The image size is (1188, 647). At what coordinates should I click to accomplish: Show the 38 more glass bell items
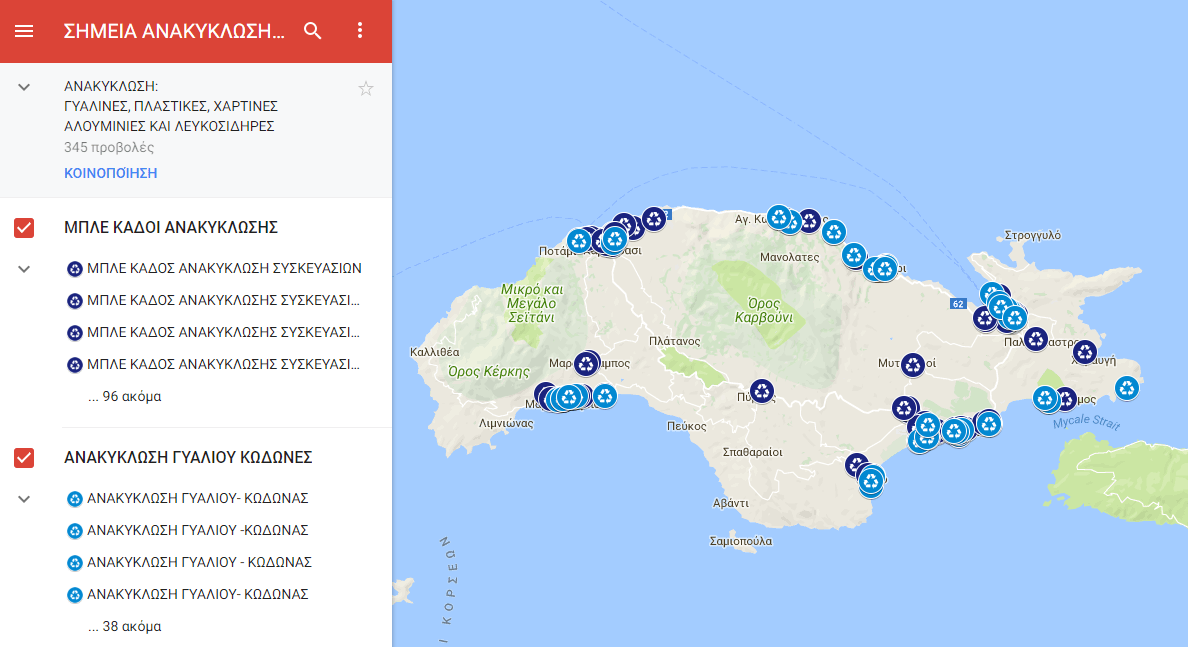click(124, 626)
